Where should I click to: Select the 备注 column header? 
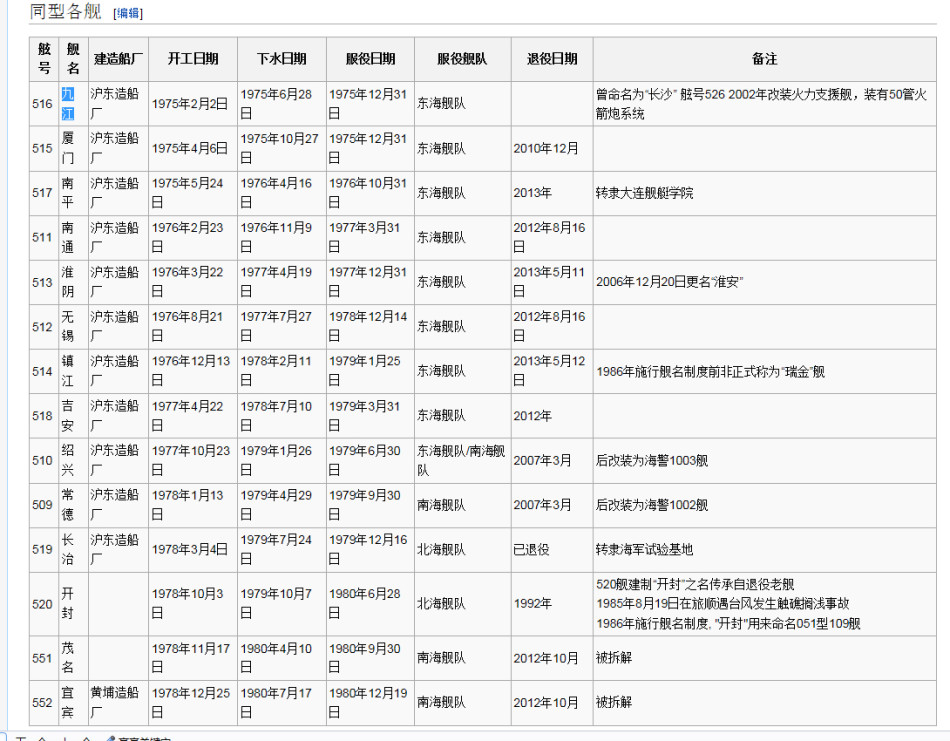[764, 59]
